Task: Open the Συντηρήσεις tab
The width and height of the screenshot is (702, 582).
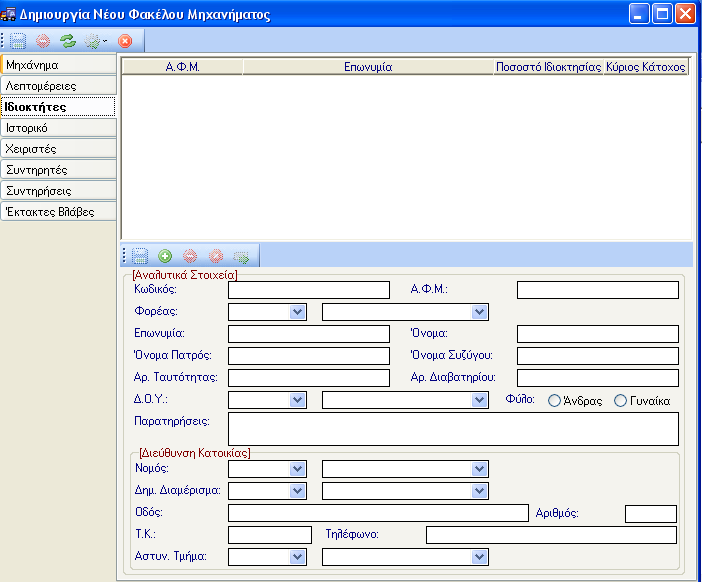Action: click(59, 191)
